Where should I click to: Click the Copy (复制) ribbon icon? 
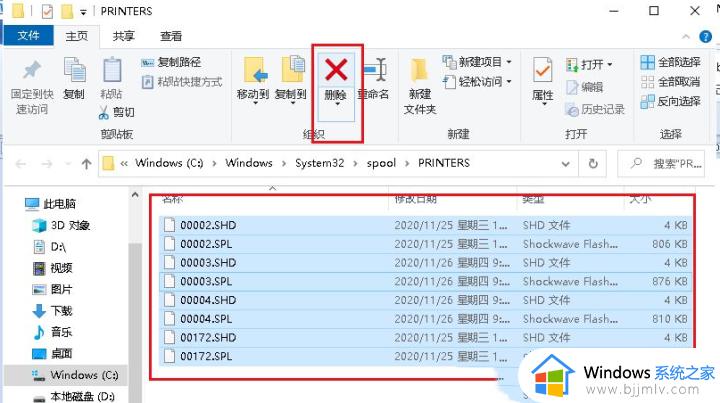tap(74, 70)
